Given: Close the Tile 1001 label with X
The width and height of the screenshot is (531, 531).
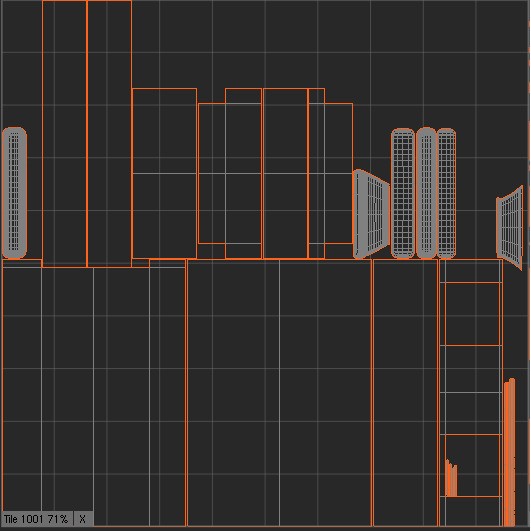Looking at the screenshot, I should 82,519.
